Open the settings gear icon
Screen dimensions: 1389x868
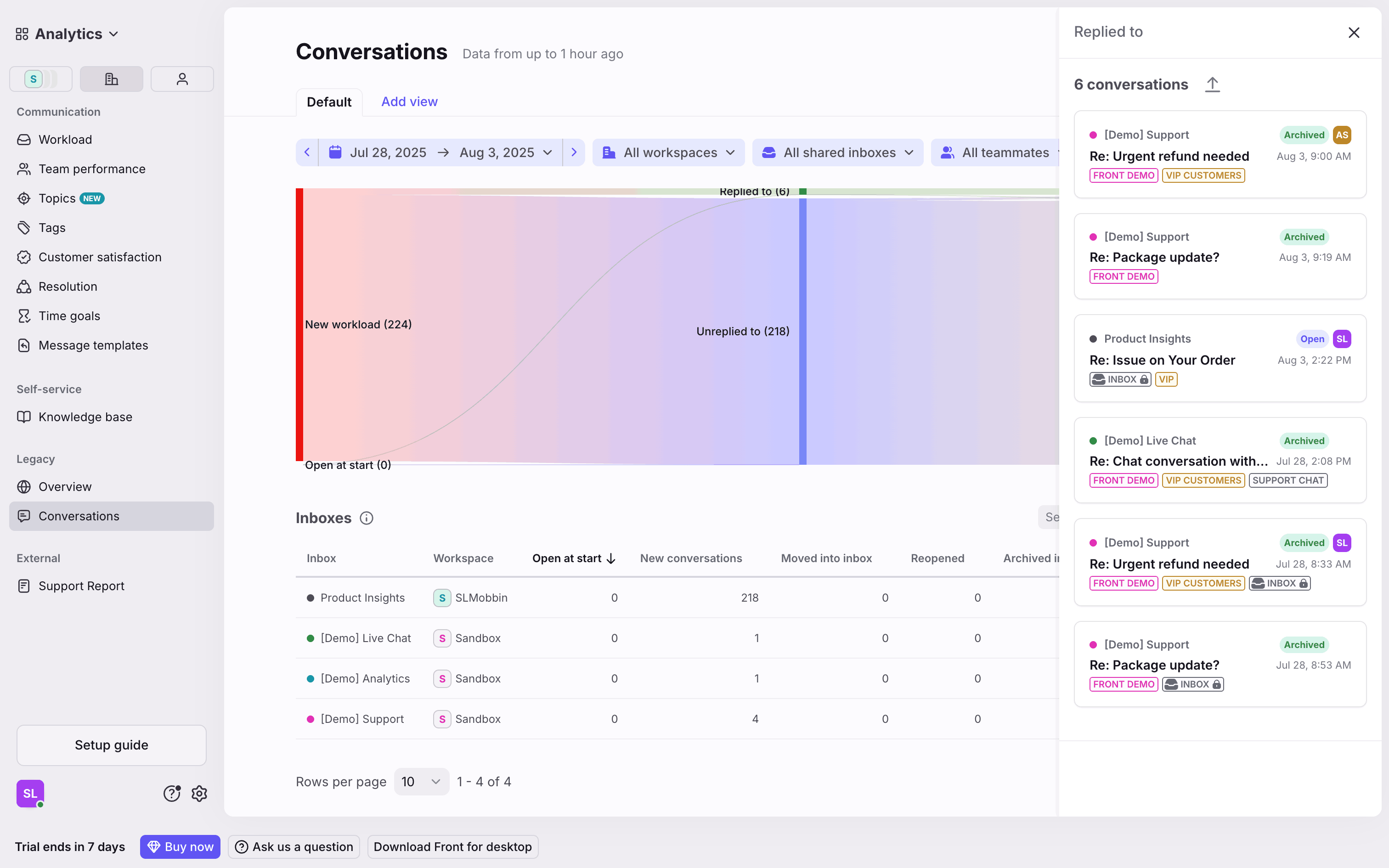(x=199, y=794)
